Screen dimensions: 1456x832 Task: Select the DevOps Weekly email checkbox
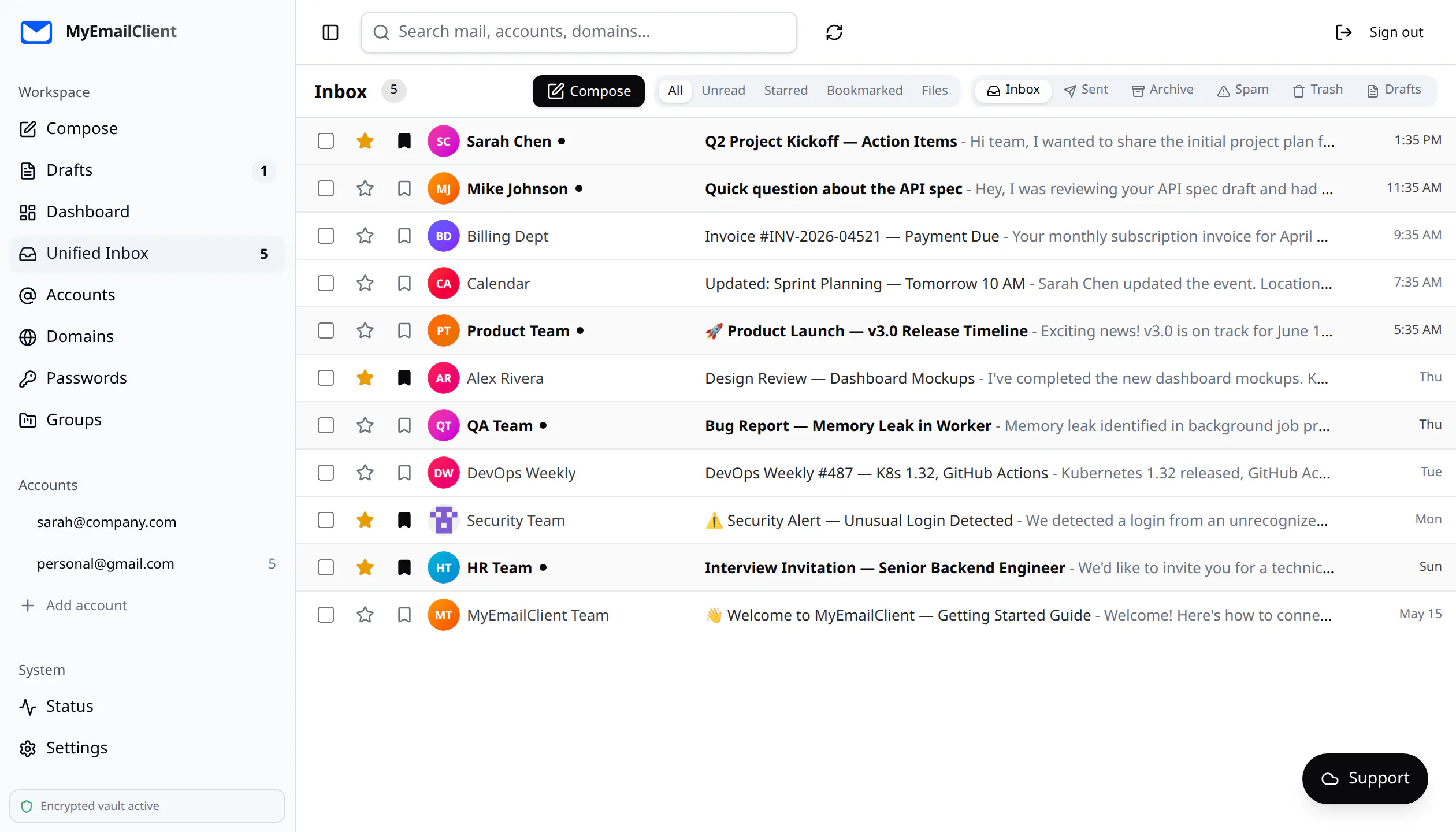326,473
